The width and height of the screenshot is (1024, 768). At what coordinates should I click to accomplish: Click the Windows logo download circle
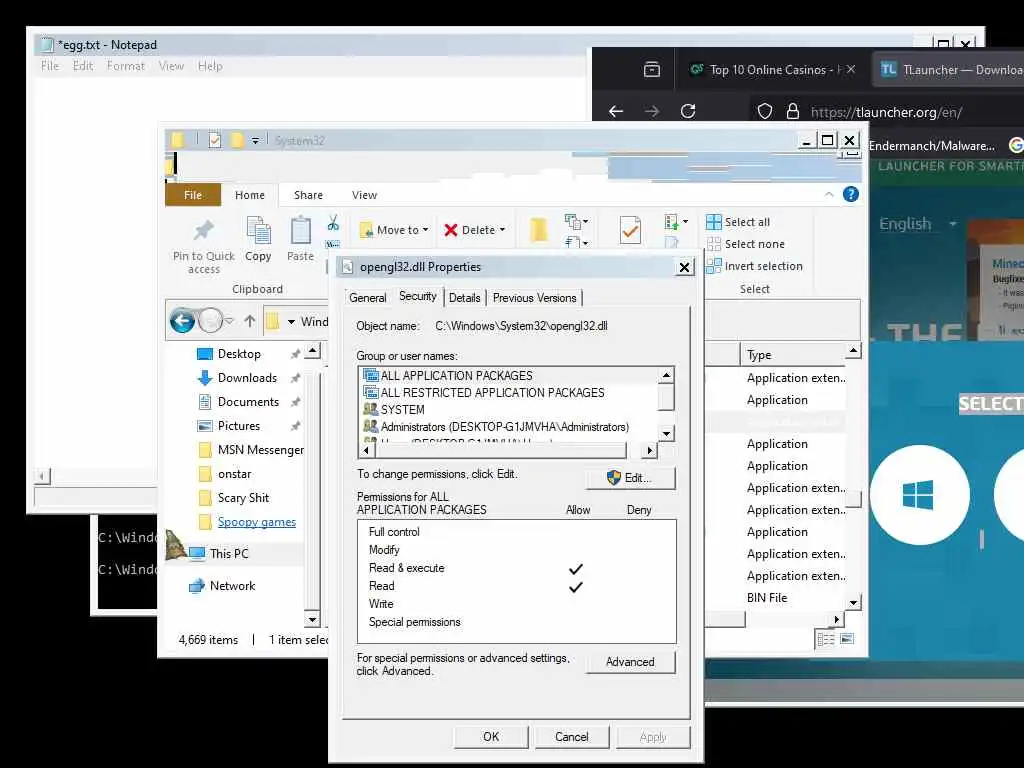[x=919, y=494]
